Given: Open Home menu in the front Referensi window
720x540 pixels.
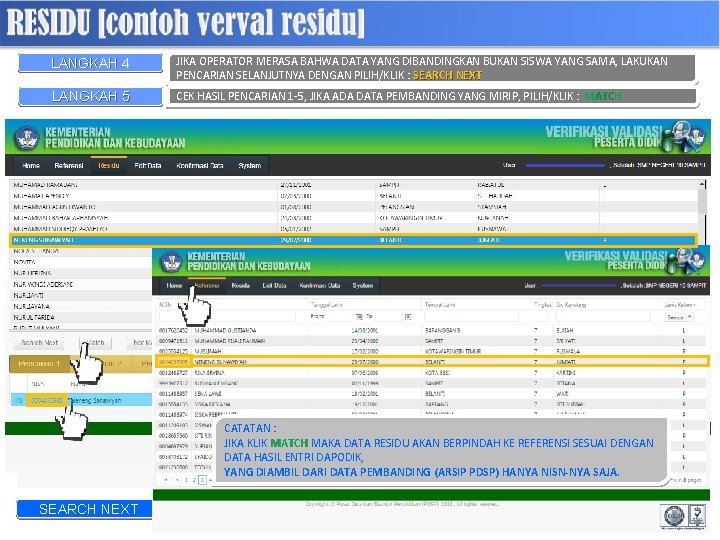Looking at the screenshot, I should pyautogui.click(x=174, y=286).
